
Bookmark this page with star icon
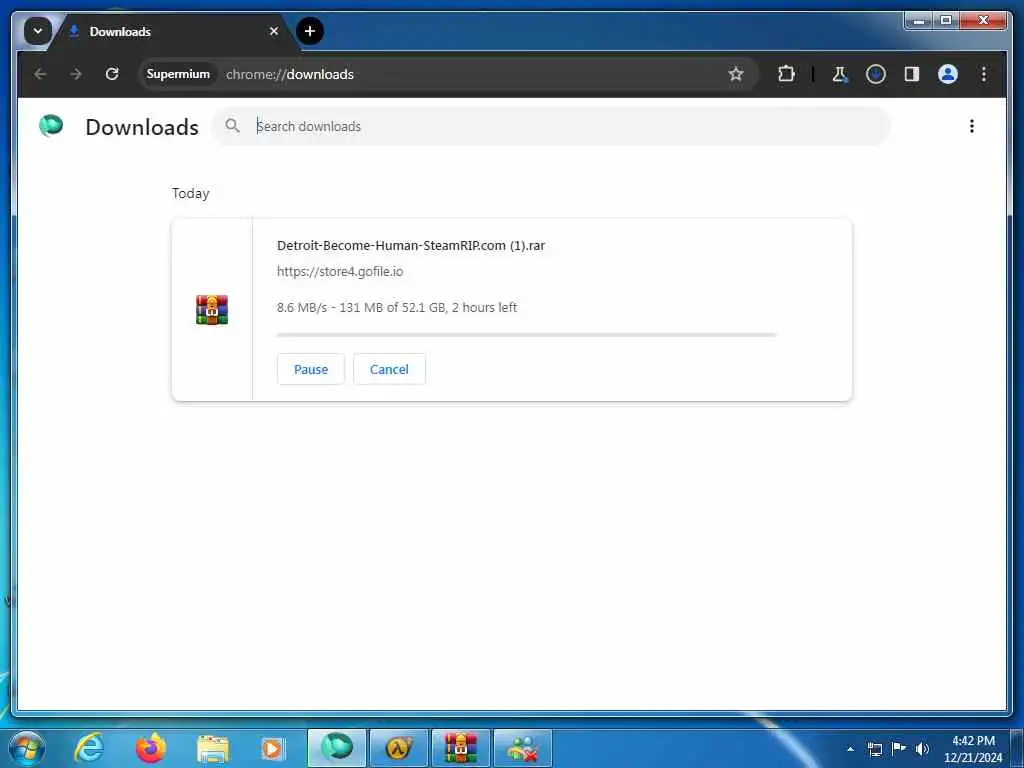(735, 74)
